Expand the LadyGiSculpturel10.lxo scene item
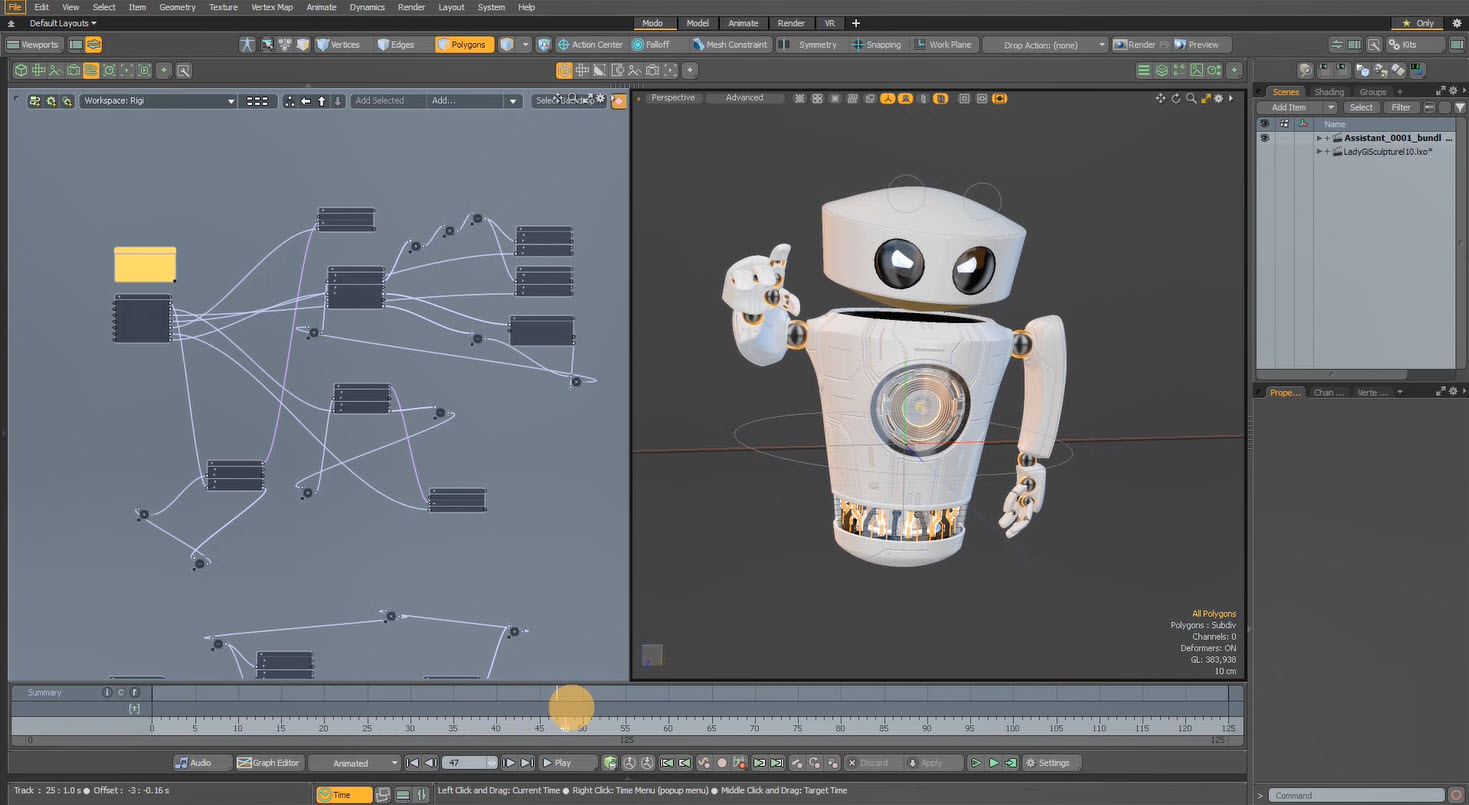Viewport: 1469px width, 805px height. pyautogui.click(x=1319, y=152)
